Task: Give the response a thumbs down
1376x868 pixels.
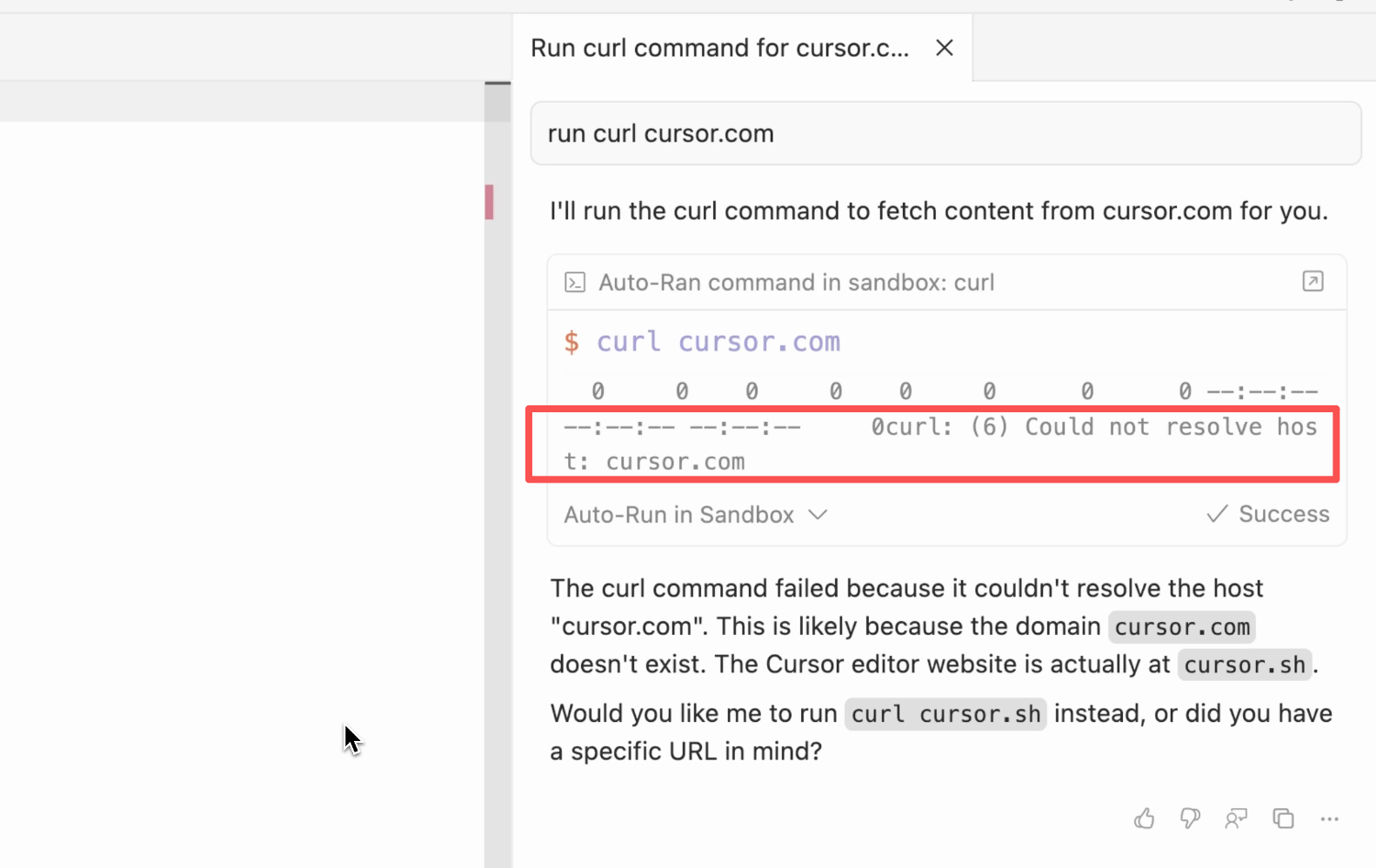Action: point(1190,818)
